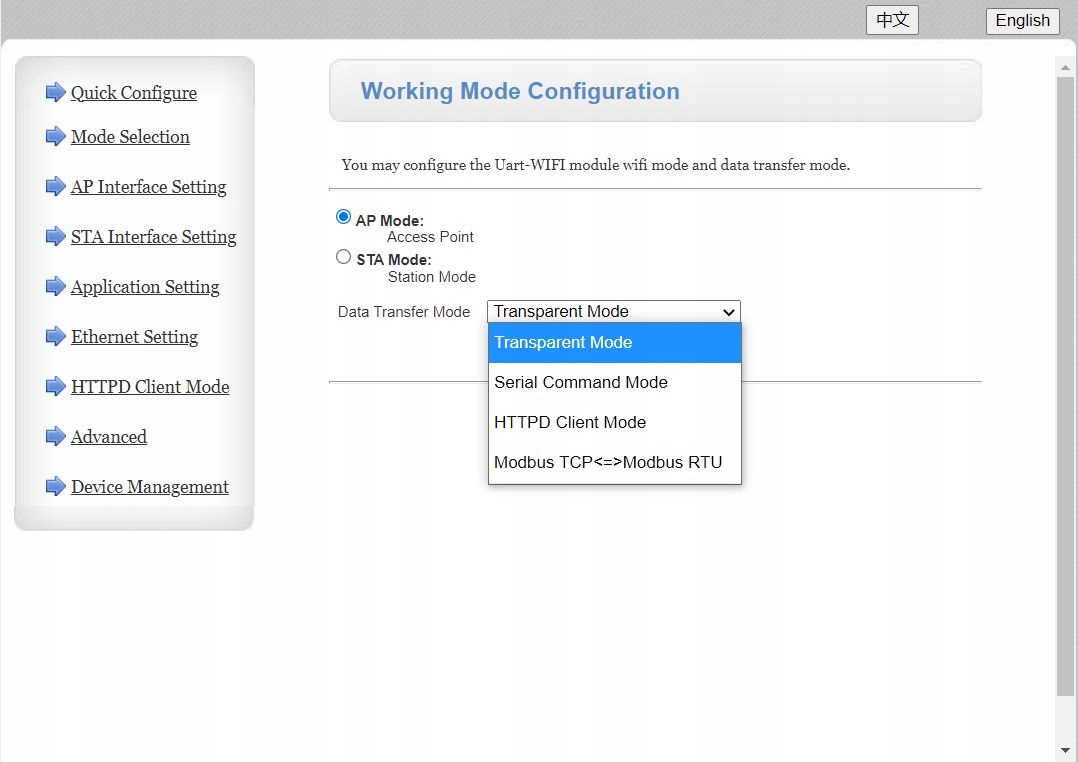Viewport: 1078px width, 762px height.
Task: Pick Modbus TCP<=>Modbus RTU from the list
Action: tap(608, 462)
